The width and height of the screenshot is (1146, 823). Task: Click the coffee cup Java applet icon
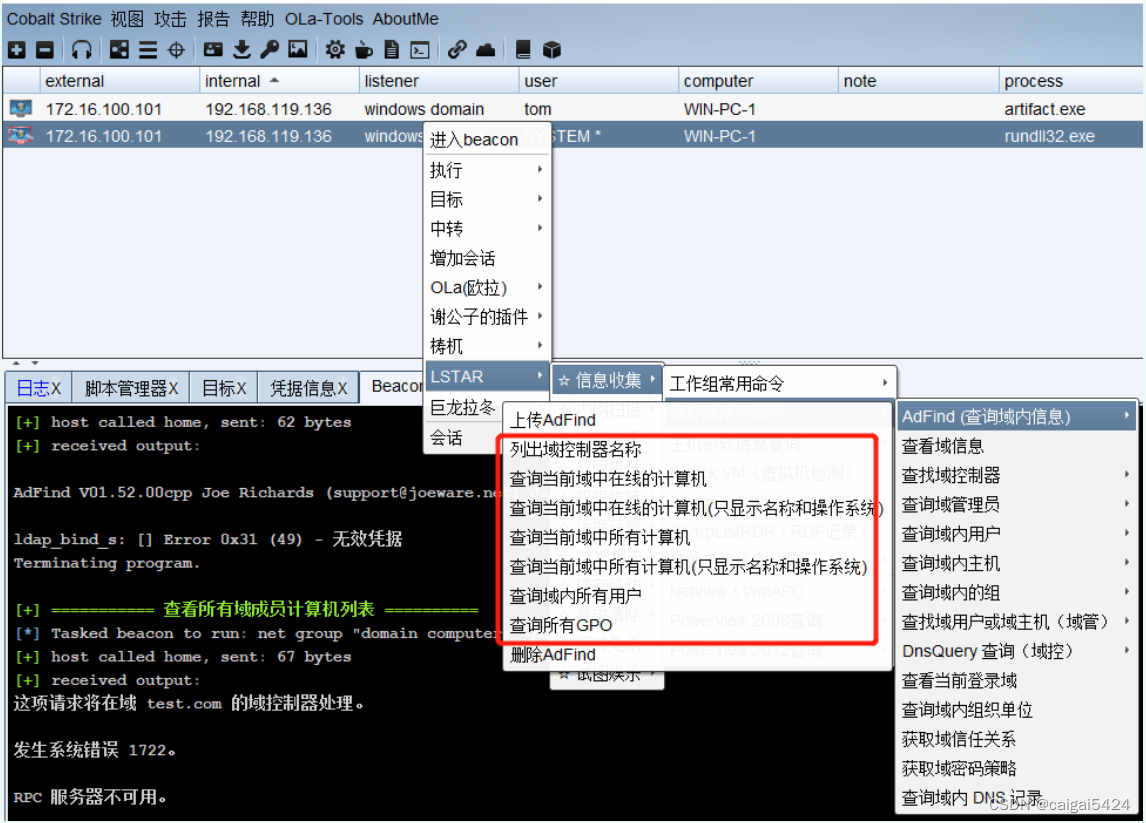[363, 50]
